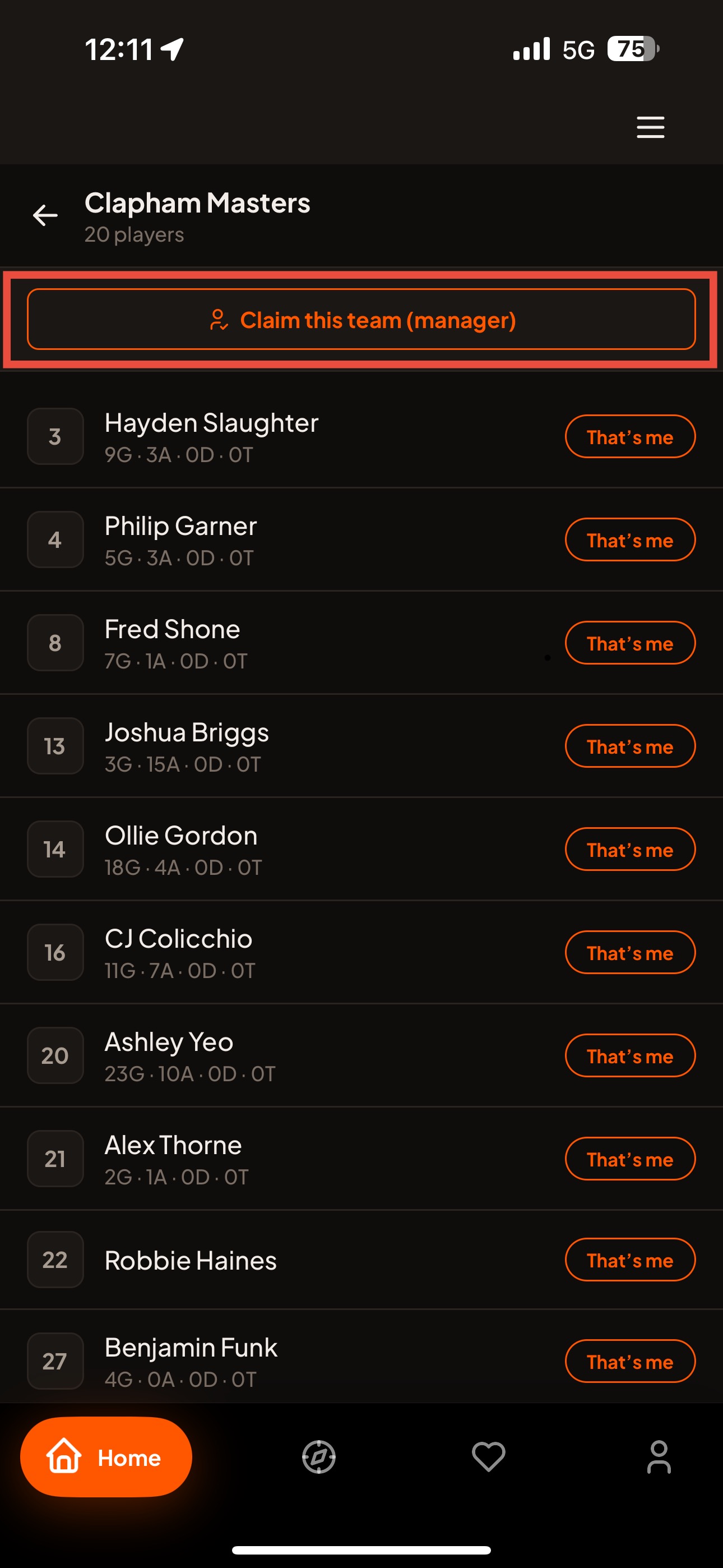Image resolution: width=723 pixels, height=1568 pixels.
Task: Tap "That's me" for Benjamin Funk
Action: point(630,1361)
